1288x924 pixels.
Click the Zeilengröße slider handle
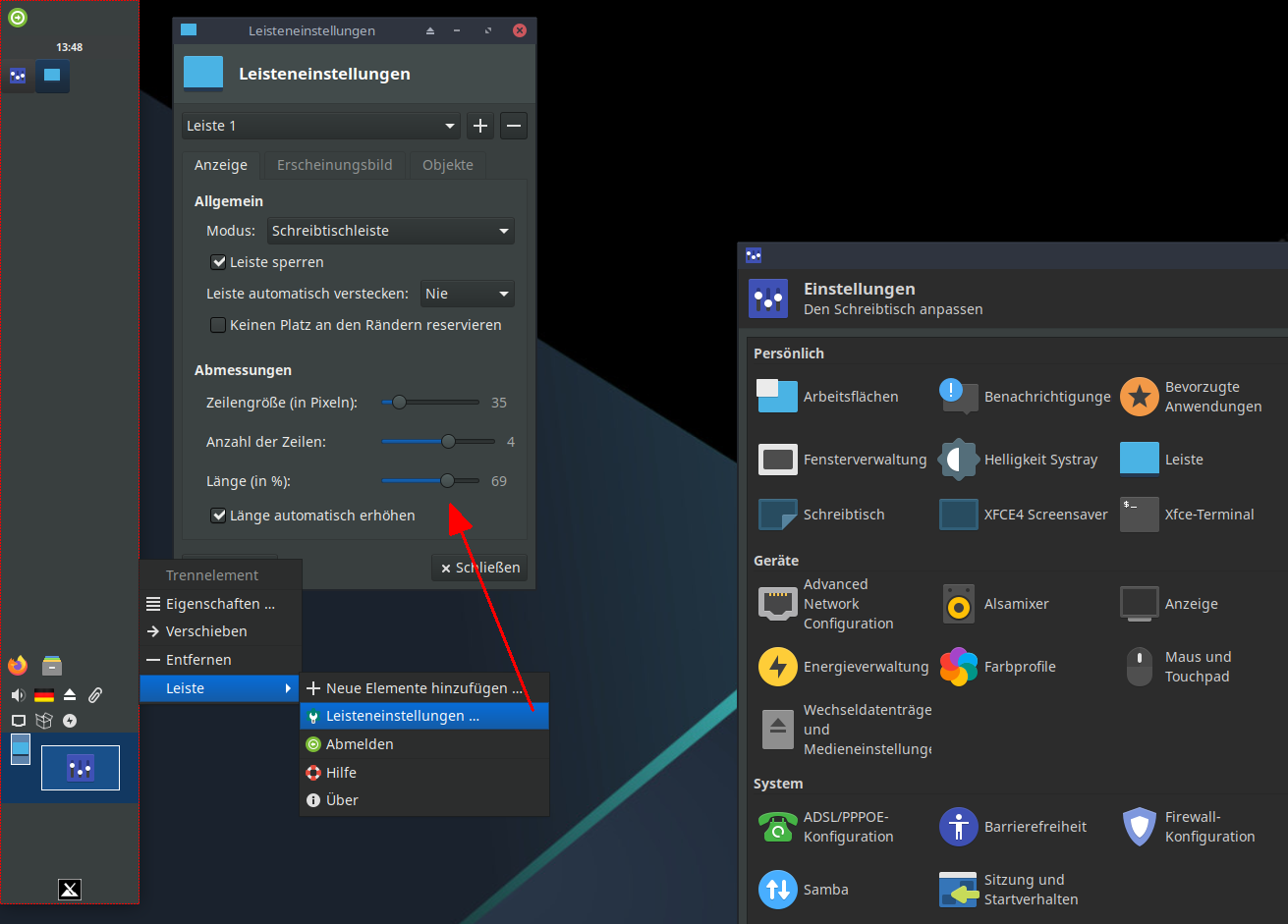pyautogui.click(x=399, y=403)
